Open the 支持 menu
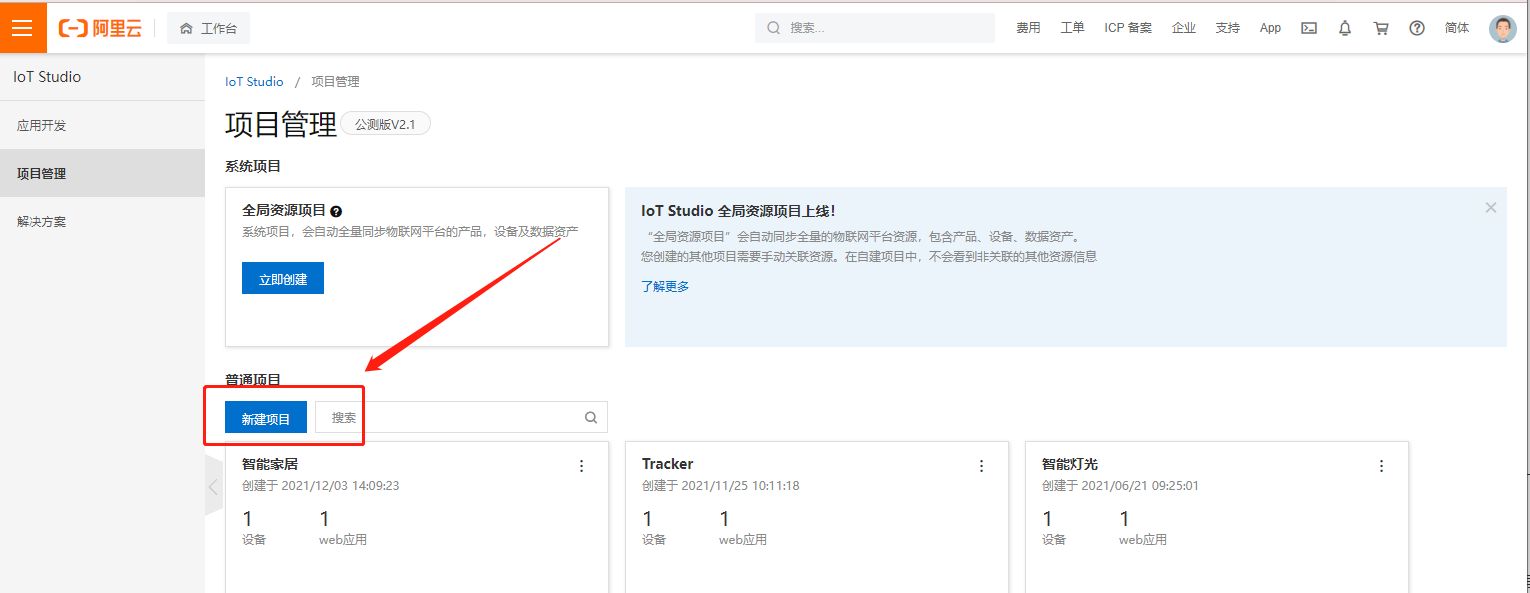This screenshot has width=1530, height=593. (1228, 28)
